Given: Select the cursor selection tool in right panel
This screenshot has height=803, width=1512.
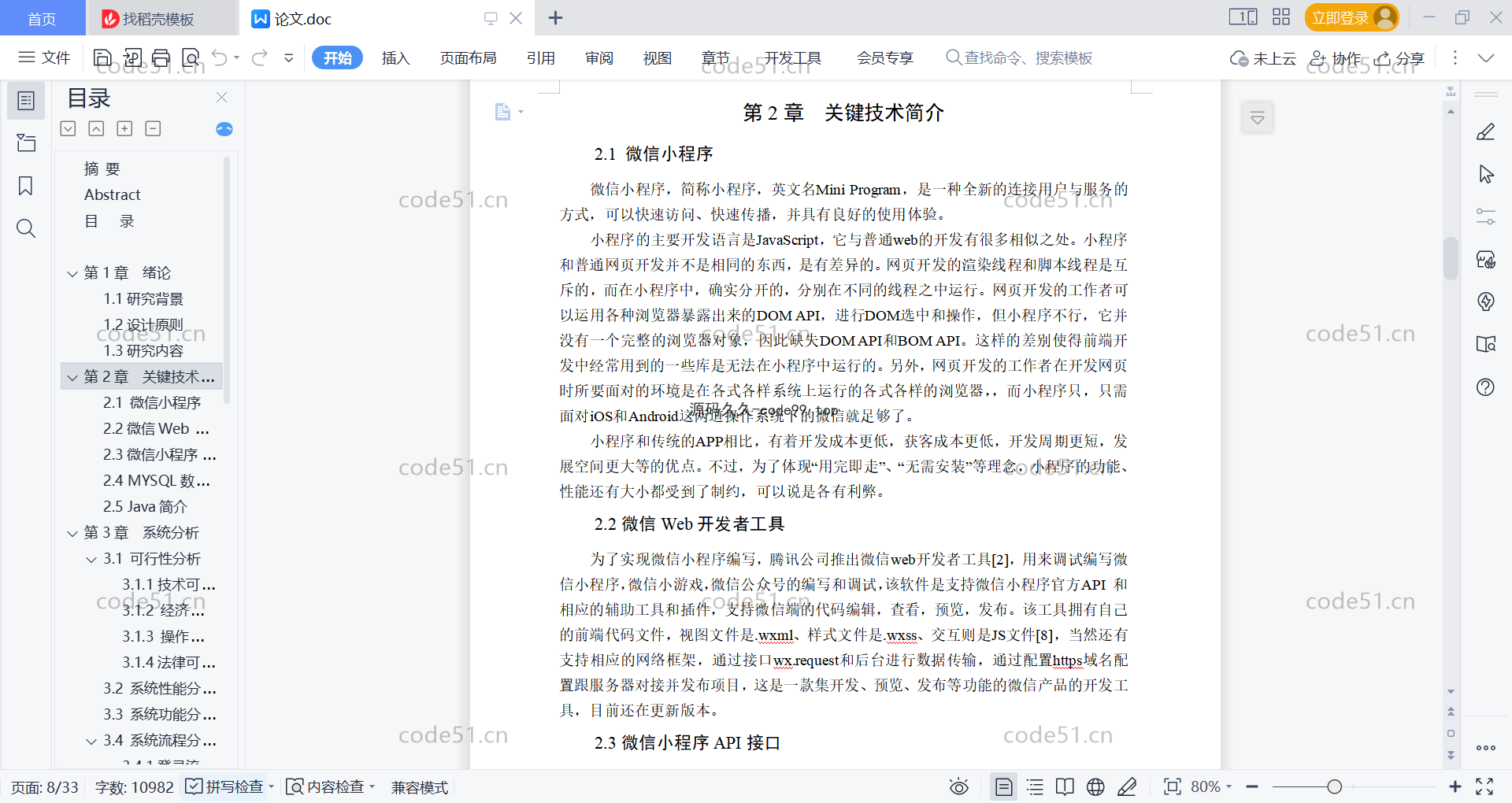Looking at the screenshot, I should pyautogui.click(x=1485, y=174).
